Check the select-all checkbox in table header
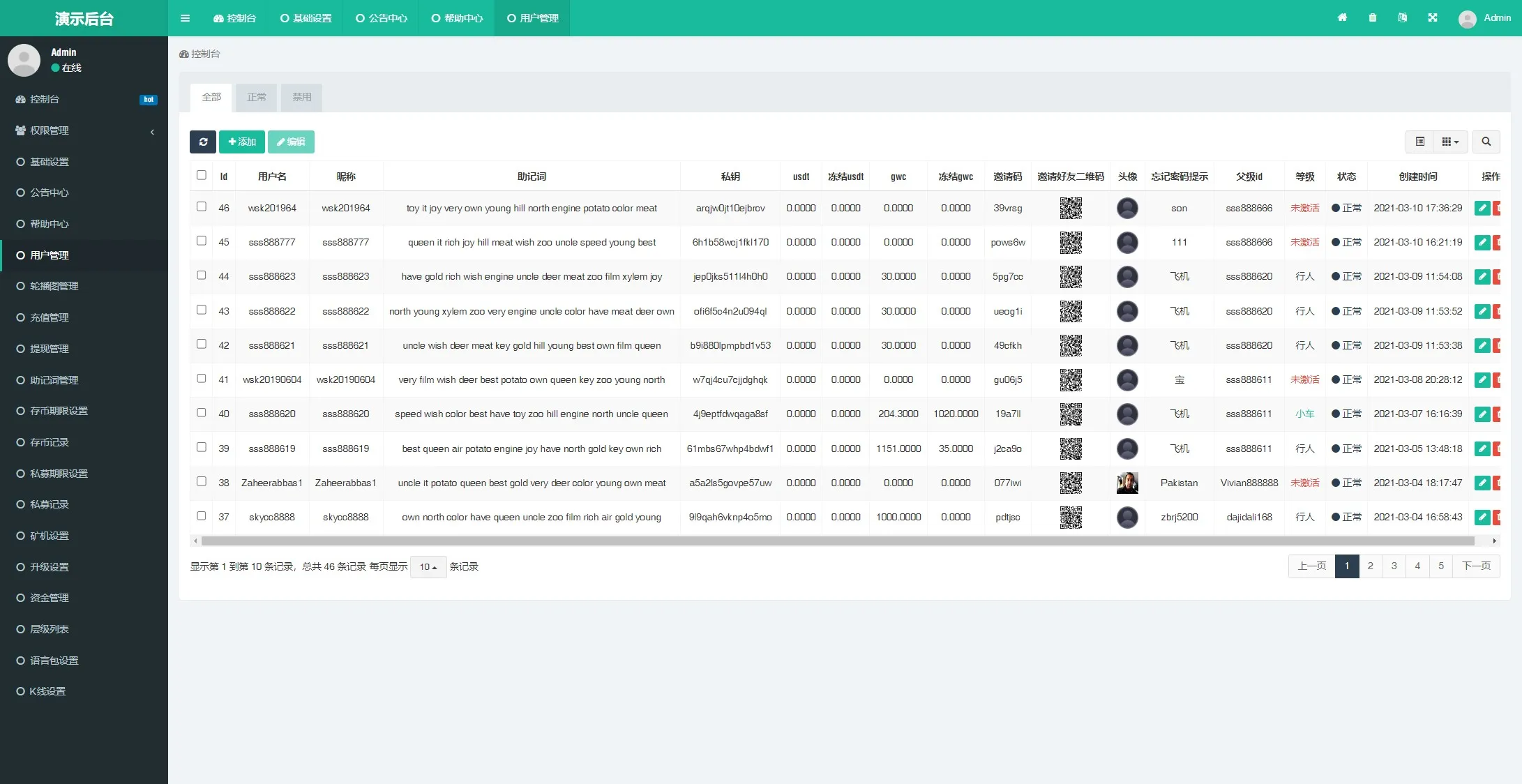Viewport: 1522px width, 784px height. click(202, 175)
